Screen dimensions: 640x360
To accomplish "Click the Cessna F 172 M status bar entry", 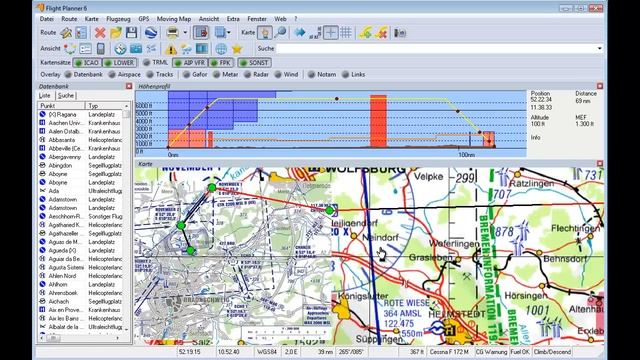I will 449,352.
